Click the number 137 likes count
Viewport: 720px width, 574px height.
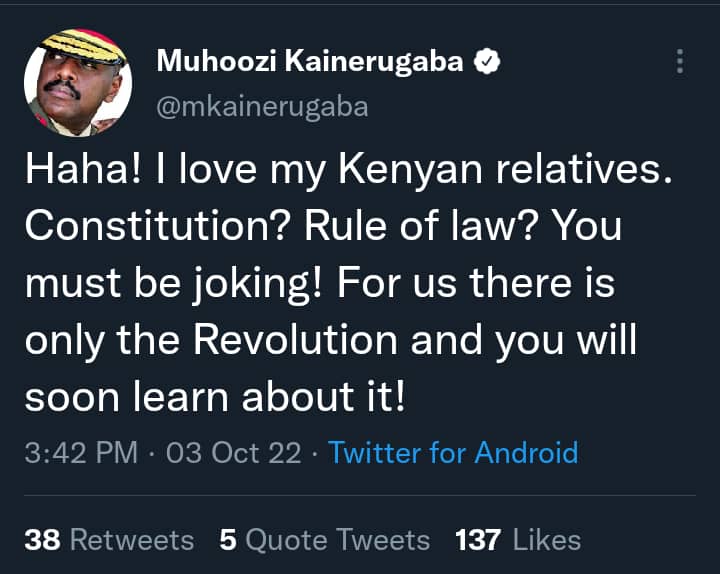click(478, 540)
